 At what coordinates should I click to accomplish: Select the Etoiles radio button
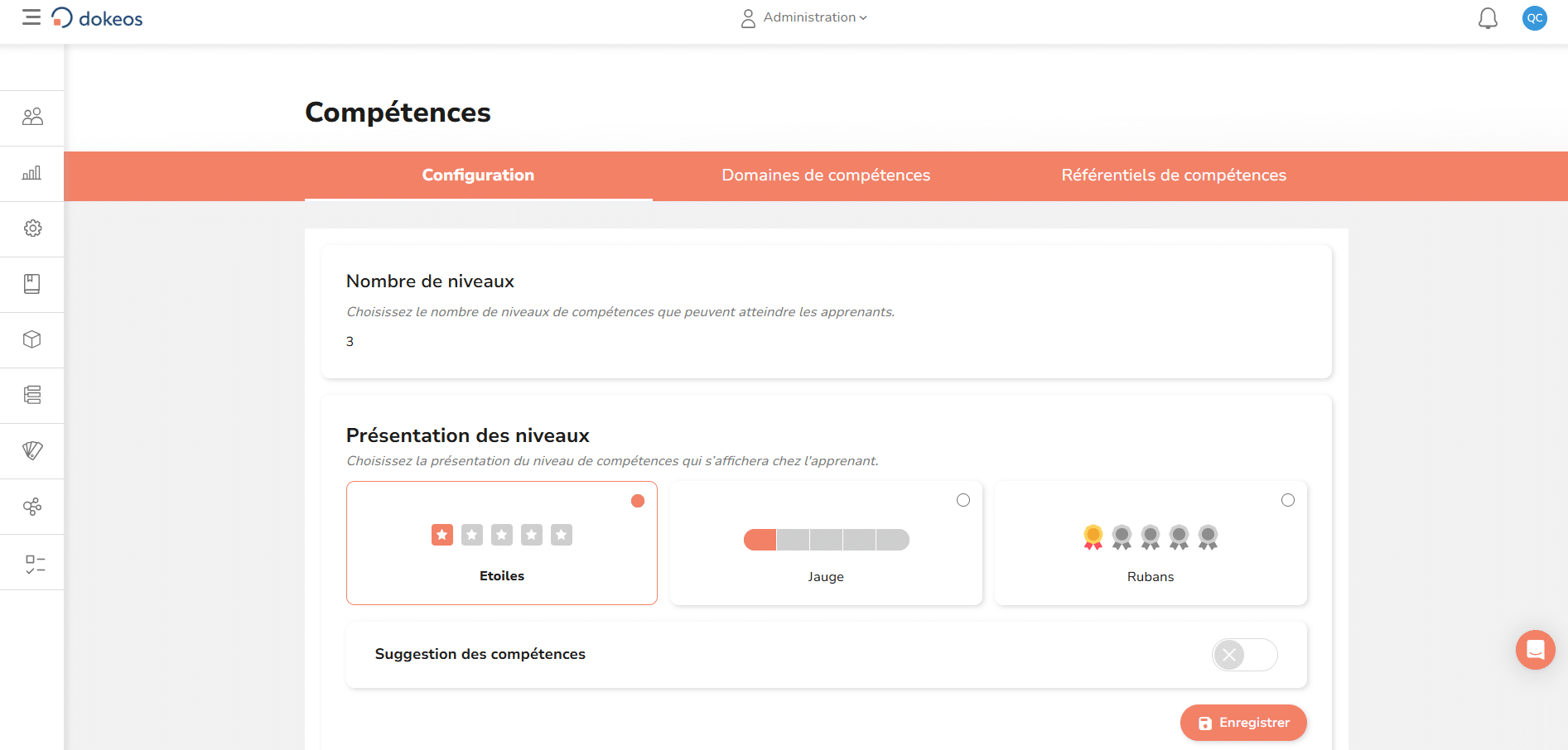click(638, 501)
